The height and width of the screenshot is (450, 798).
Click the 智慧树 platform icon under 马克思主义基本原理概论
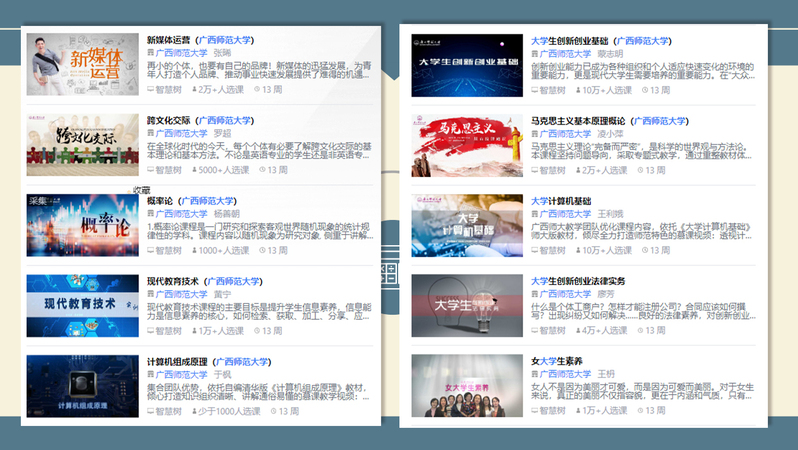tap(535, 170)
